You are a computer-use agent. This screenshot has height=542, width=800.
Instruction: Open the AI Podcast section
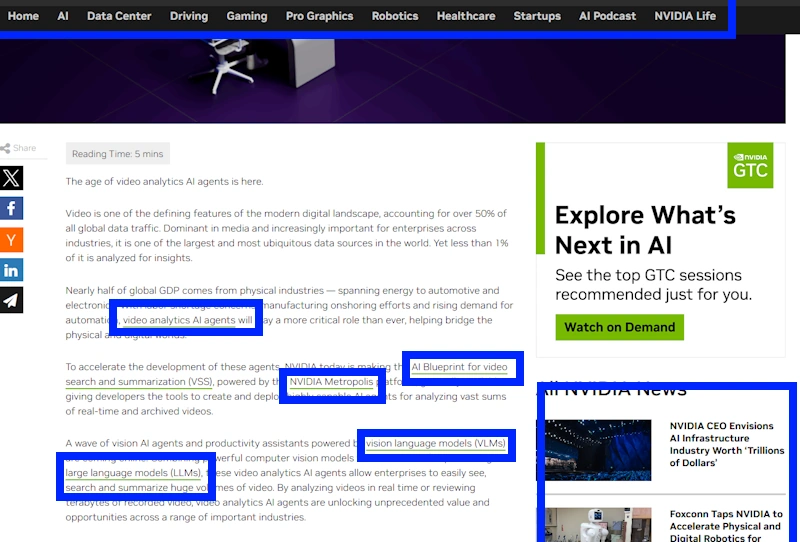(x=607, y=16)
